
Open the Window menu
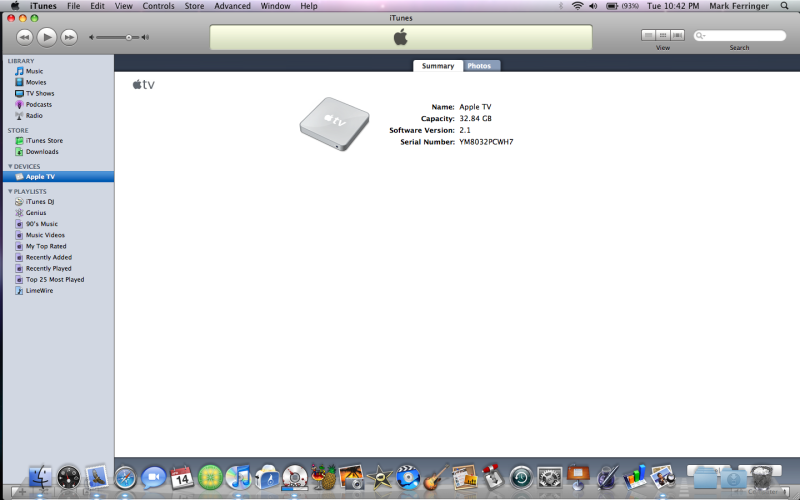pyautogui.click(x=275, y=6)
